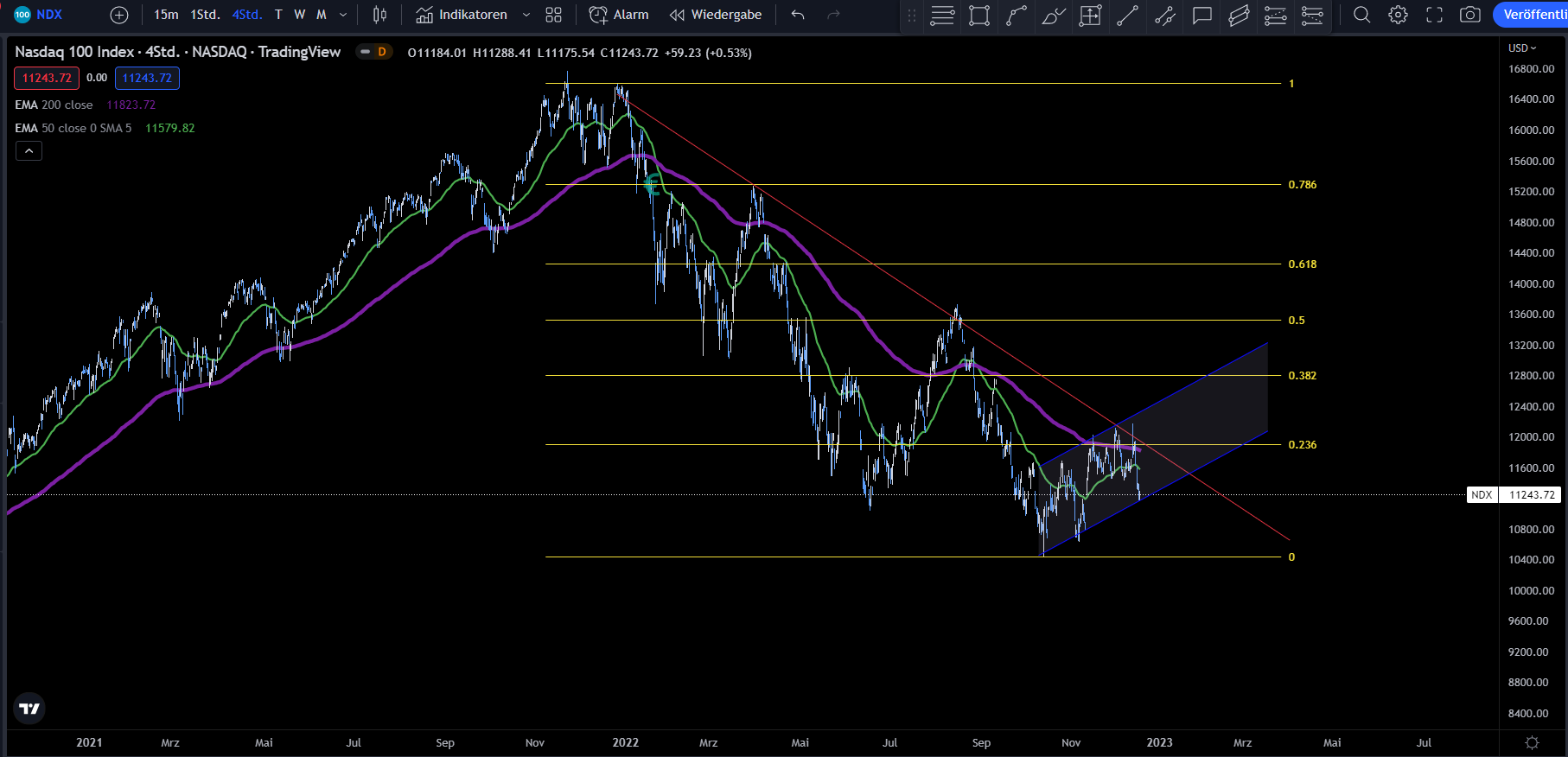Click the EMA 200 value 11823.72
The height and width of the screenshot is (757, 1568).
[131, 105]
